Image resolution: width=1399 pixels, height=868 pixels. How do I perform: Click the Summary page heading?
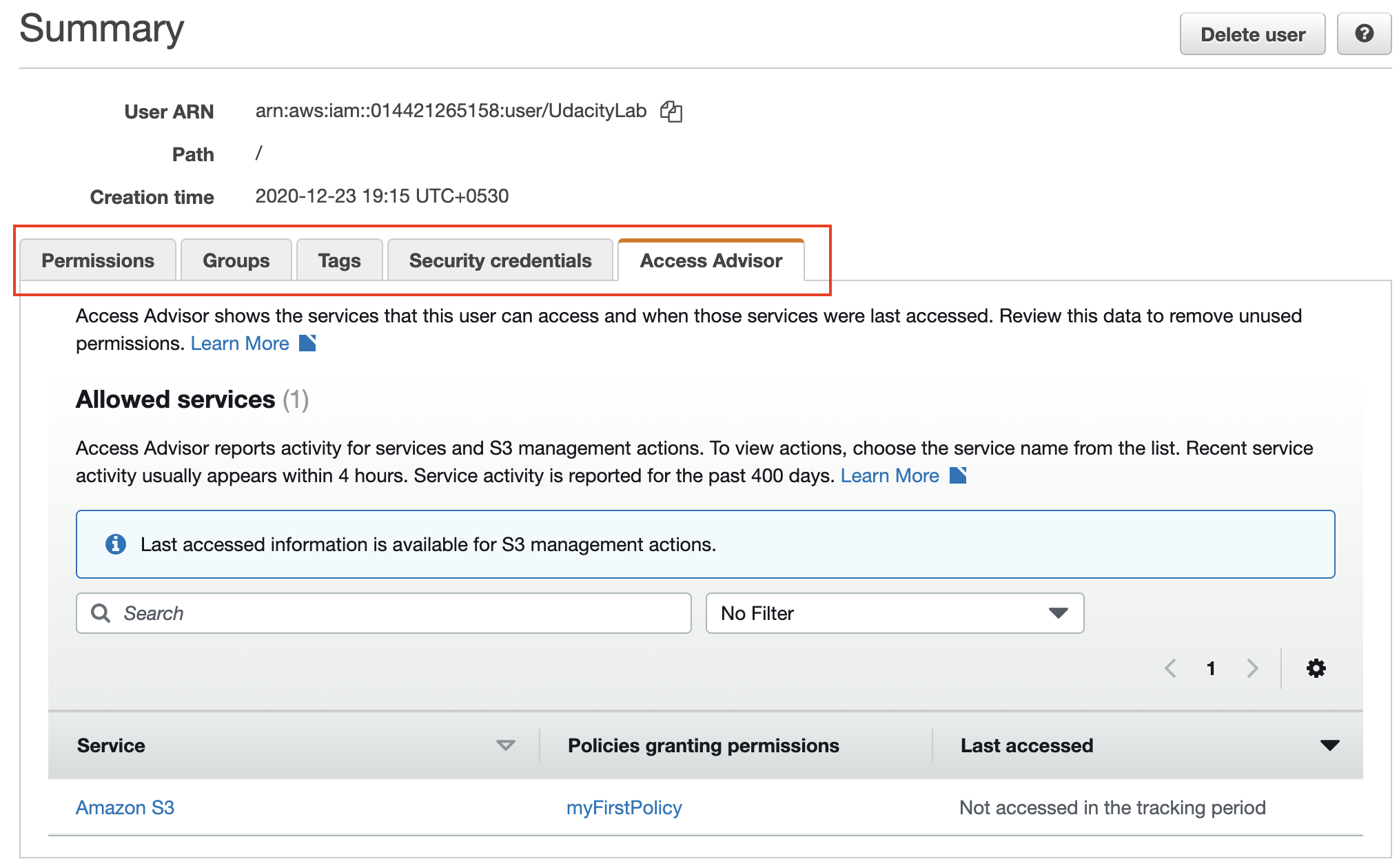[x=102, y=28]
